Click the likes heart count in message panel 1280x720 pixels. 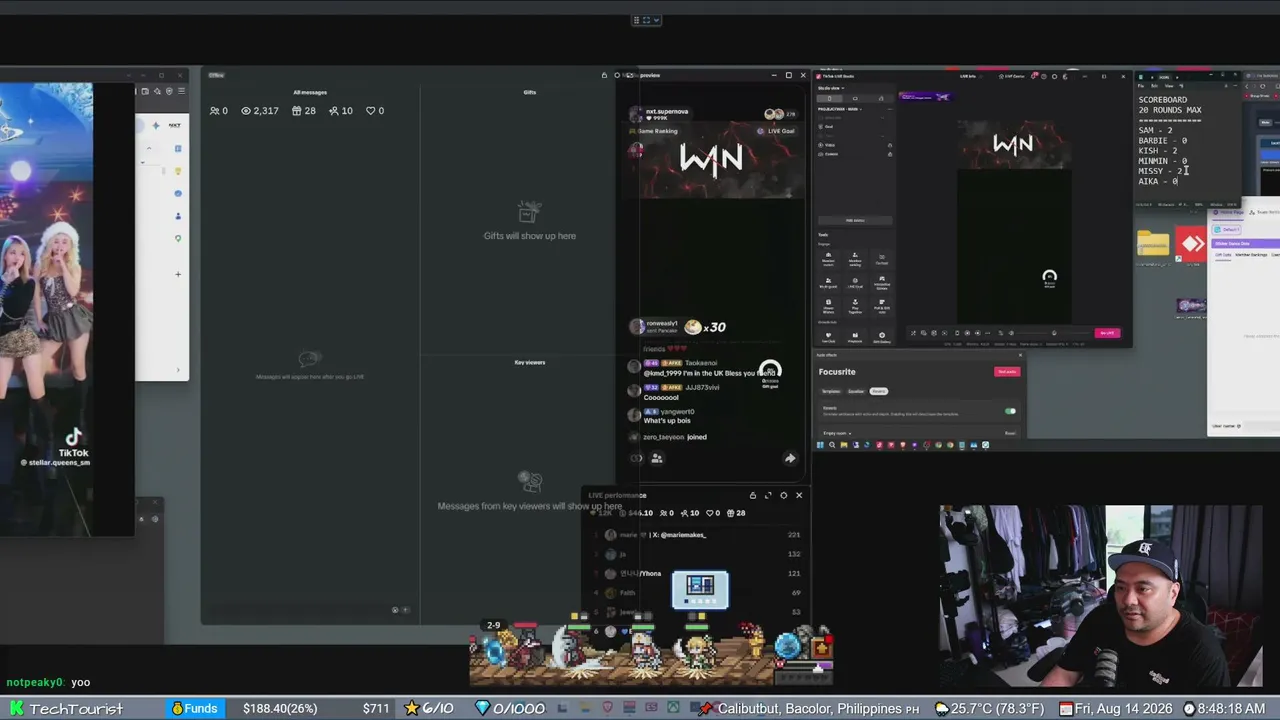[375, 111]
